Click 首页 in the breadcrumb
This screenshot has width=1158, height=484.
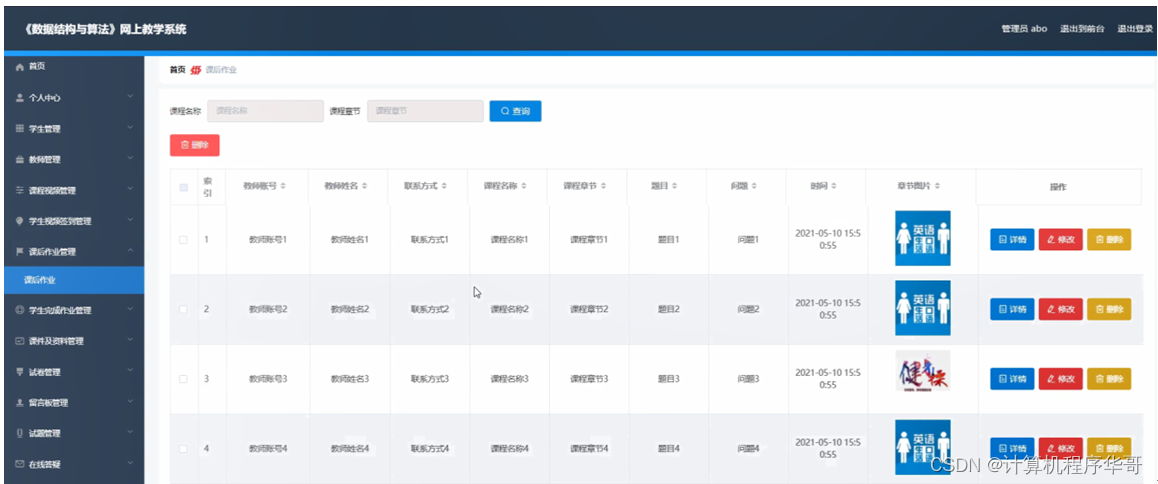click(177, 70)
